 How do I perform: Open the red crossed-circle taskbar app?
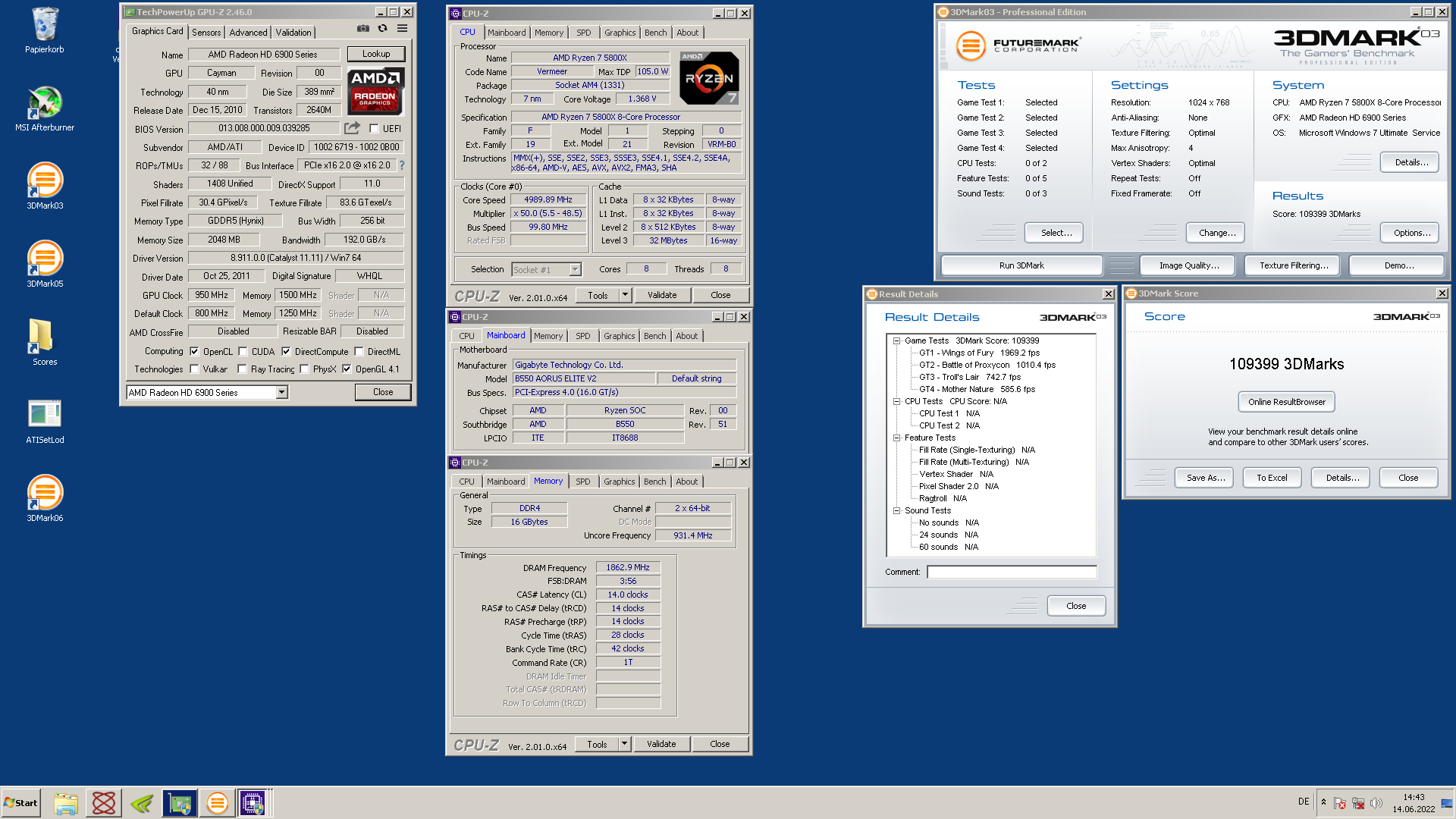(104, 803)
